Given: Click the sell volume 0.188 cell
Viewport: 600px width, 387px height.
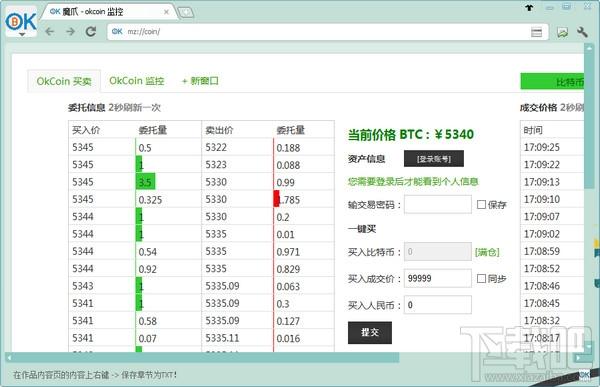Looking at the screenshot, I should coord(288,148).
